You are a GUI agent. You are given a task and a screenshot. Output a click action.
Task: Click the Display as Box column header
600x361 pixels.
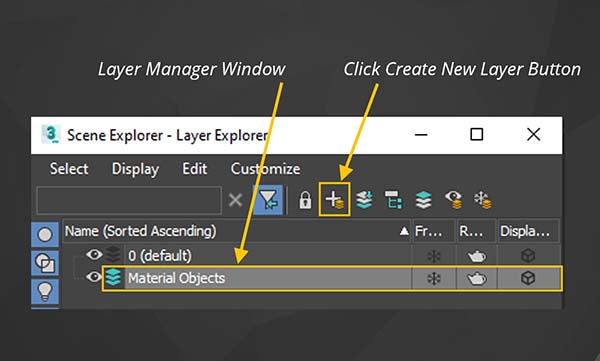point(528,231)
